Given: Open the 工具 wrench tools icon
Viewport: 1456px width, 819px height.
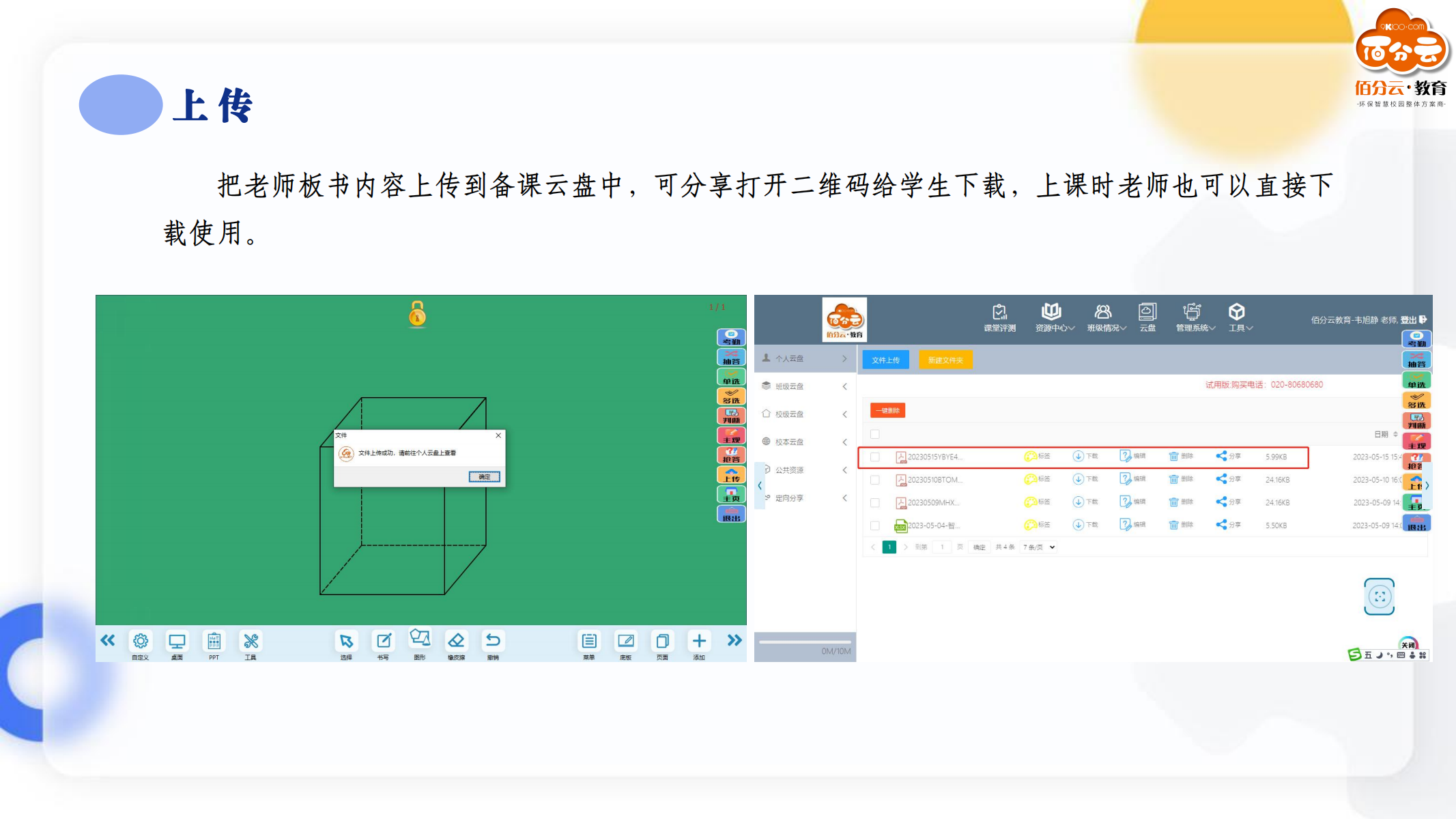Looking at the screenshot, I should 251,645.
